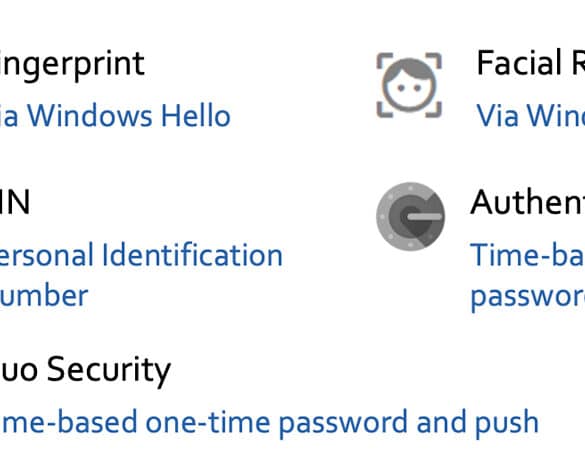Select the Fingerprint heading
This screenshot has height=466, width=585.
pyautogui.click(x=72, y=64)
